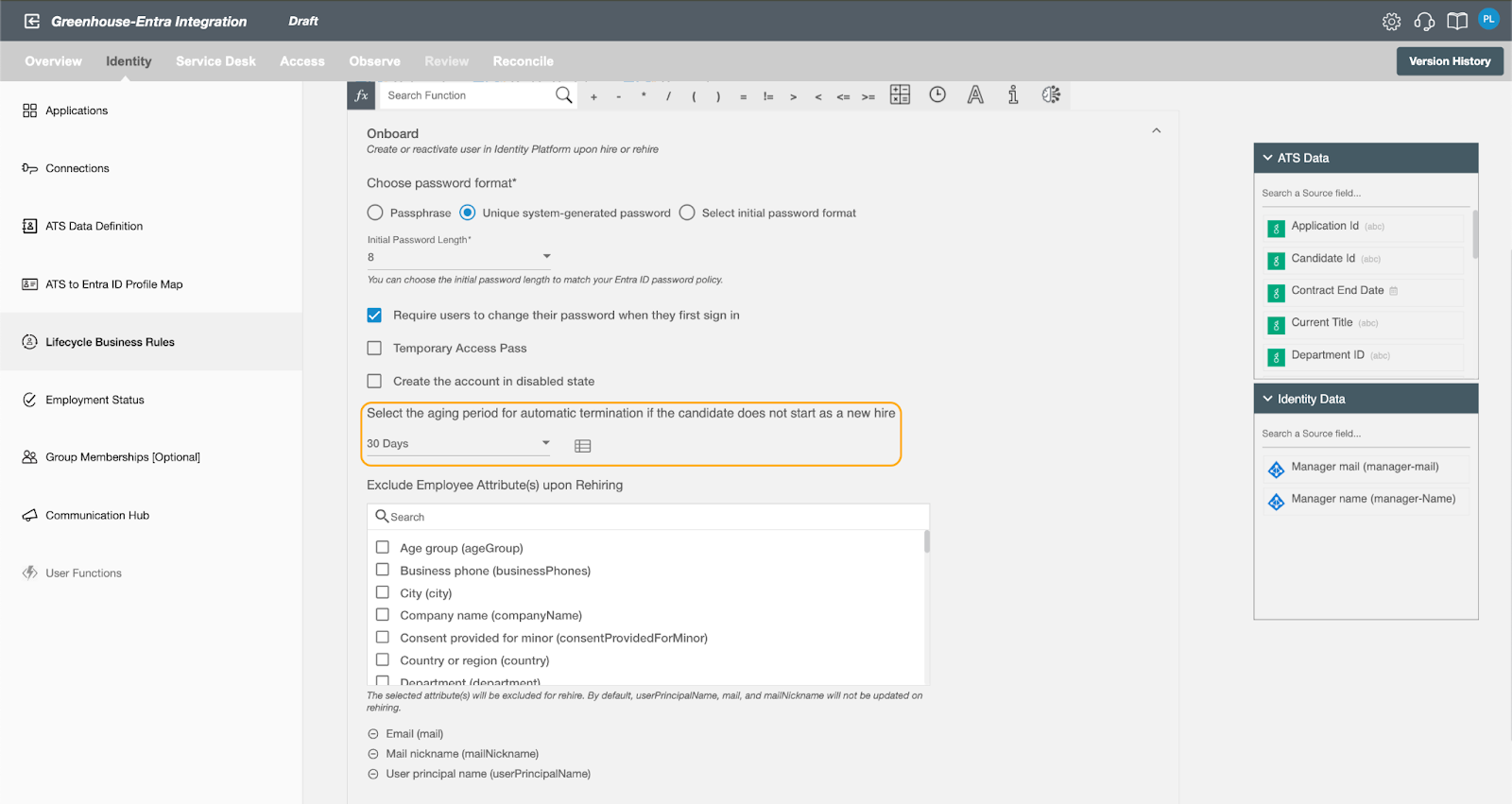The image size is (1512, 804).
Task: Collapse the ATS Data panel
Action: click(x=1268, y=158)
